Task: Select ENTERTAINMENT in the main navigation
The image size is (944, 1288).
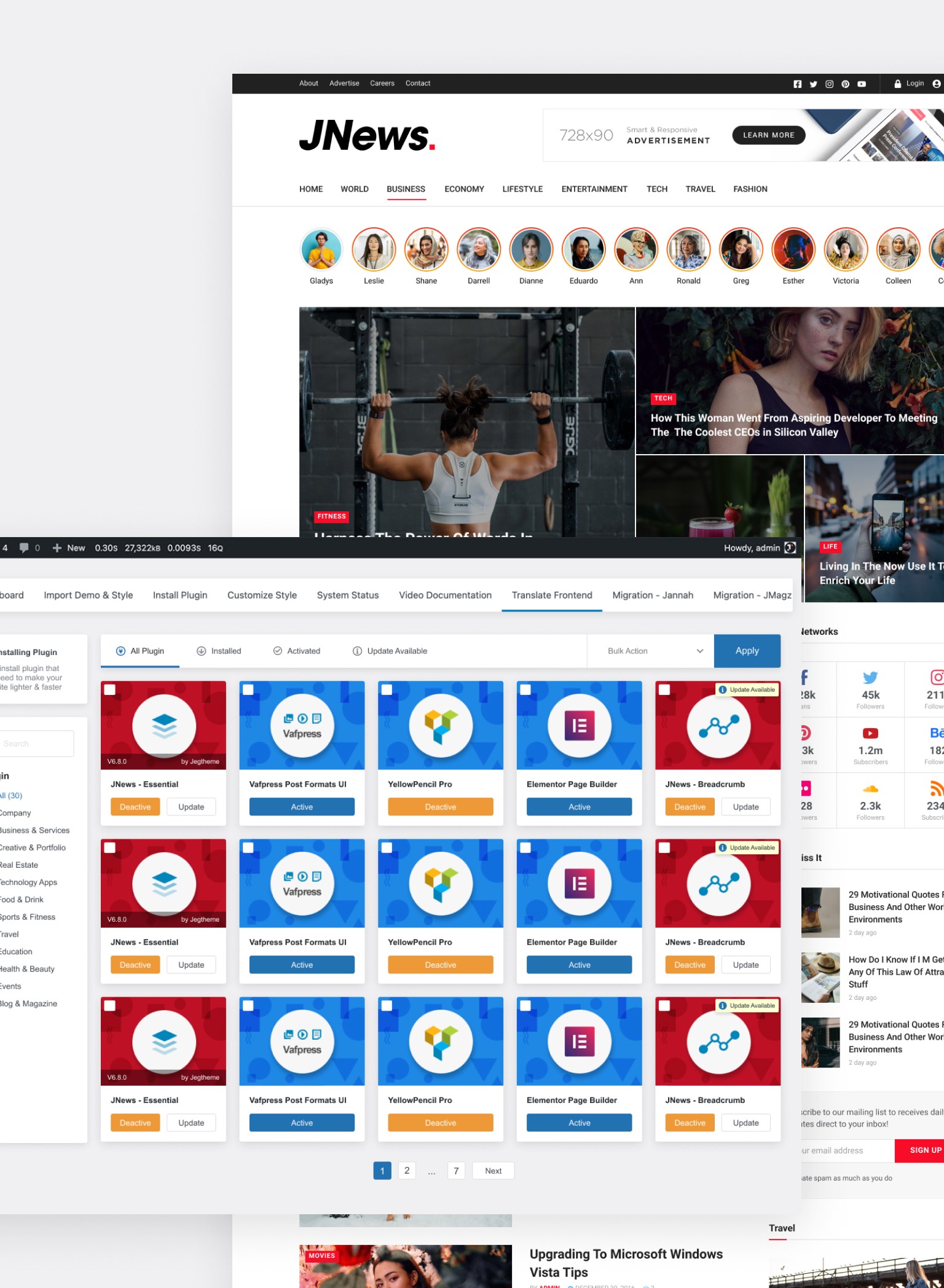Action: 594,189
